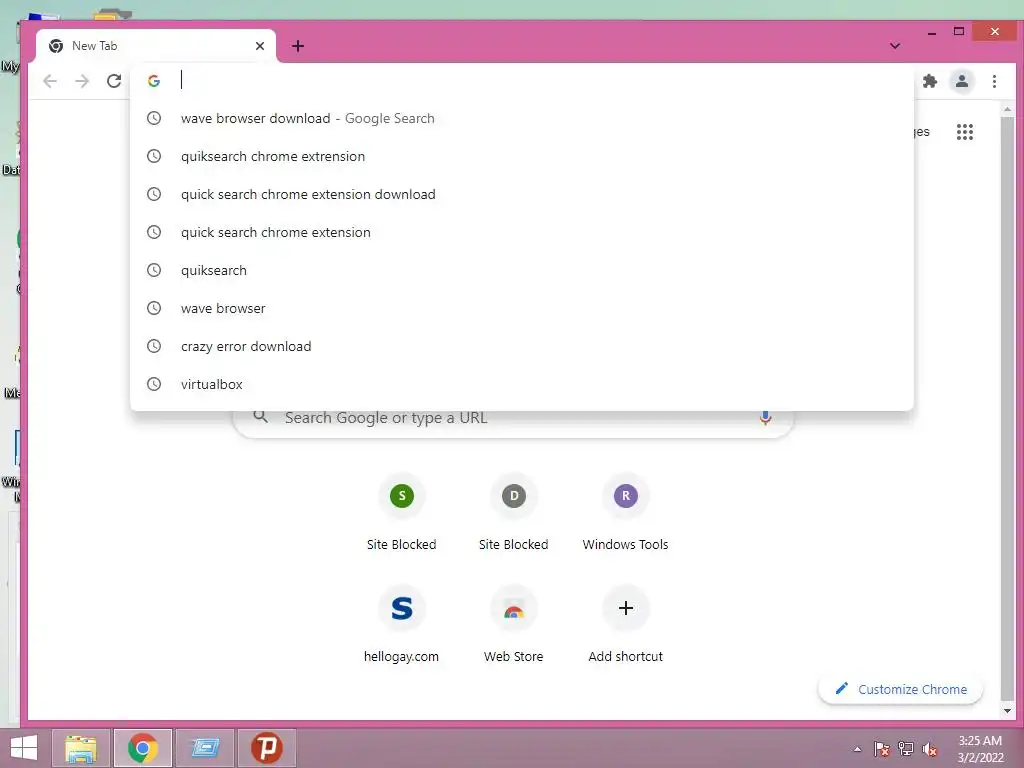
Task: Click the Chrome taskbar icon
Action: [142, 748]
